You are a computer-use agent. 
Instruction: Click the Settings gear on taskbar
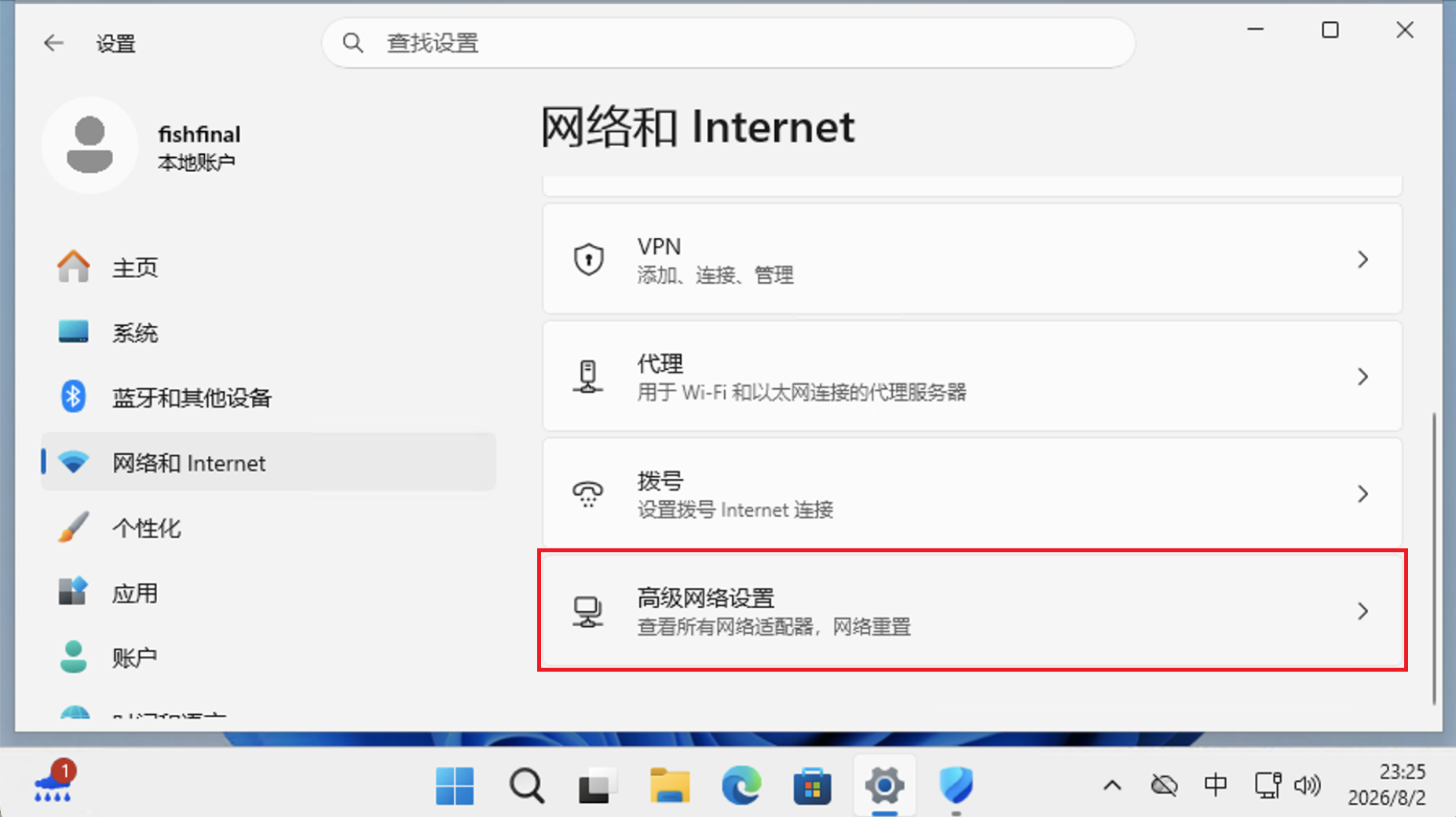coord(884,786)
